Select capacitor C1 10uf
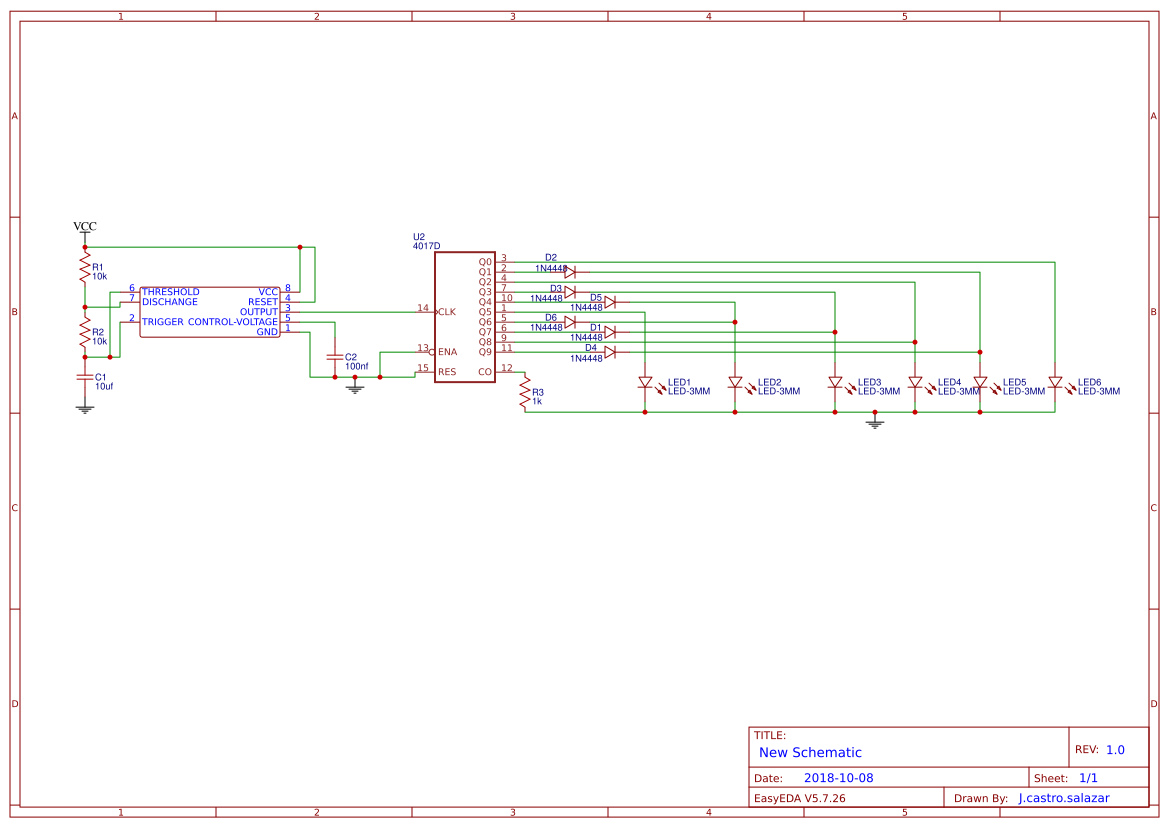Screen dimensions: 1169x828 pyautogui.click(x=84, y=378)
